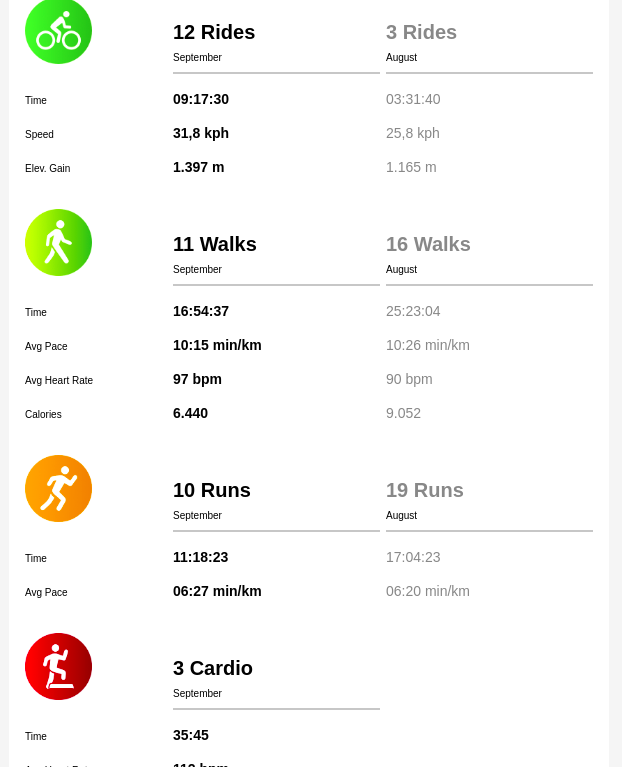The image size is (622, 767).
Task: View the 19 Runs August total
Action: pyautogui.click(x=425, y=490)
